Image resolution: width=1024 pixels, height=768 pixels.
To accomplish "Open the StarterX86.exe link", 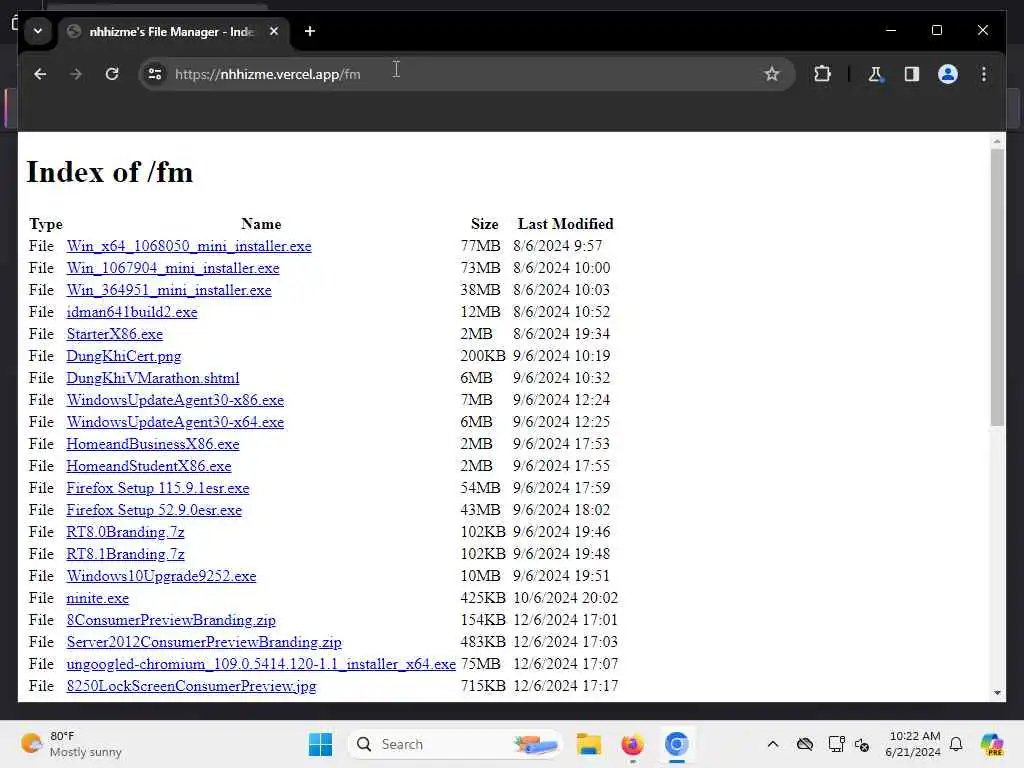I will click(114, 334).
